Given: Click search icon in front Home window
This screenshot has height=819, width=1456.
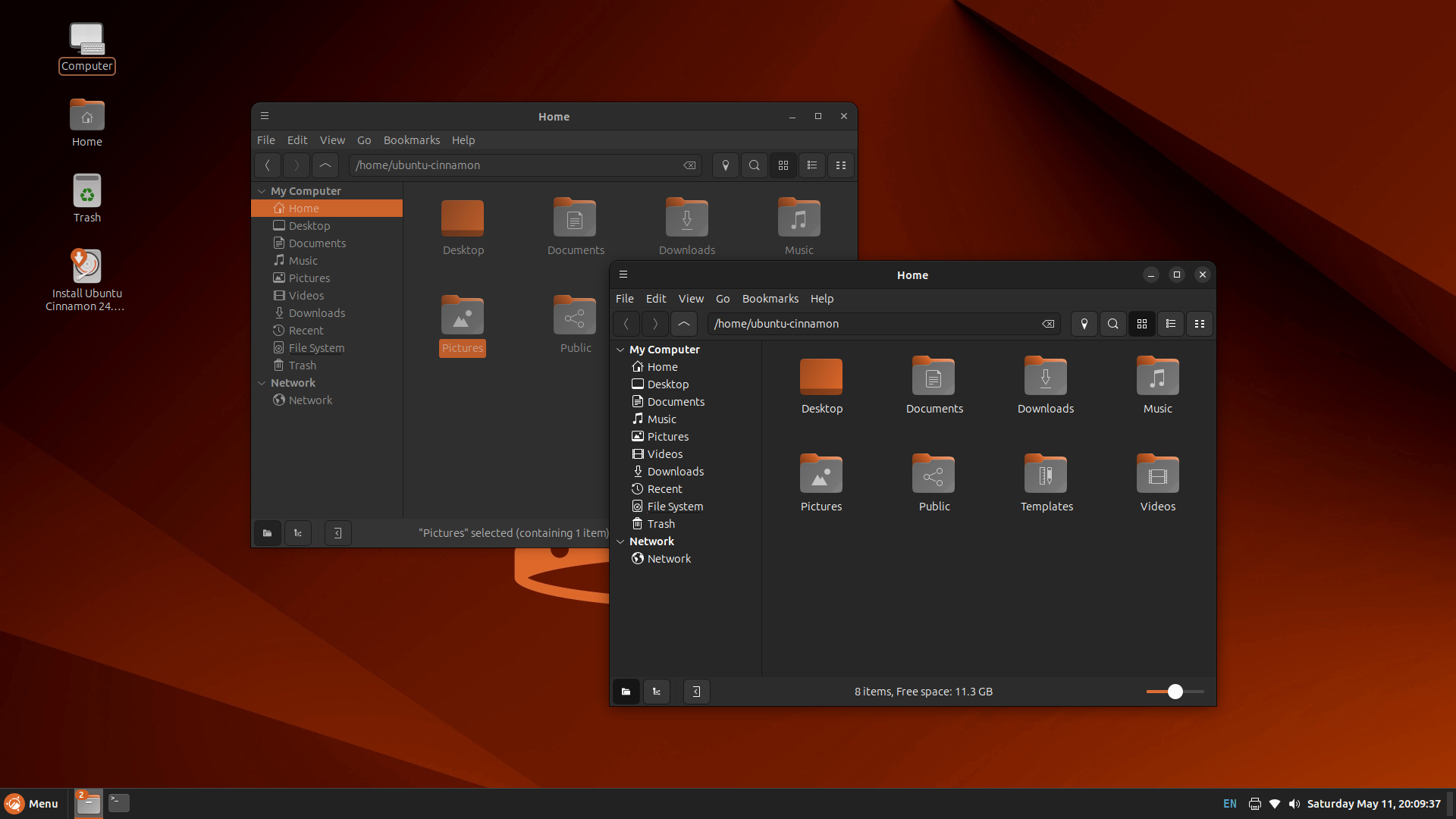Looking at the screenshot, I should pyautogui.click(x=1112, y=324).
